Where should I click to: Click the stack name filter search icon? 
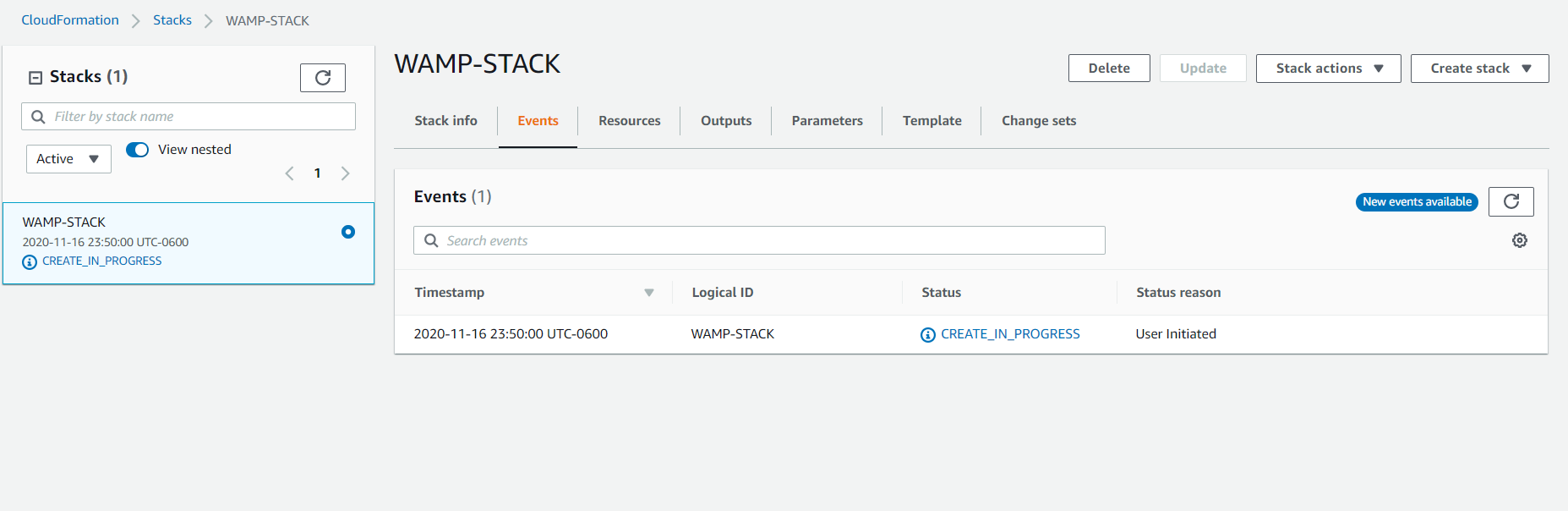click(x=38, y=117)
